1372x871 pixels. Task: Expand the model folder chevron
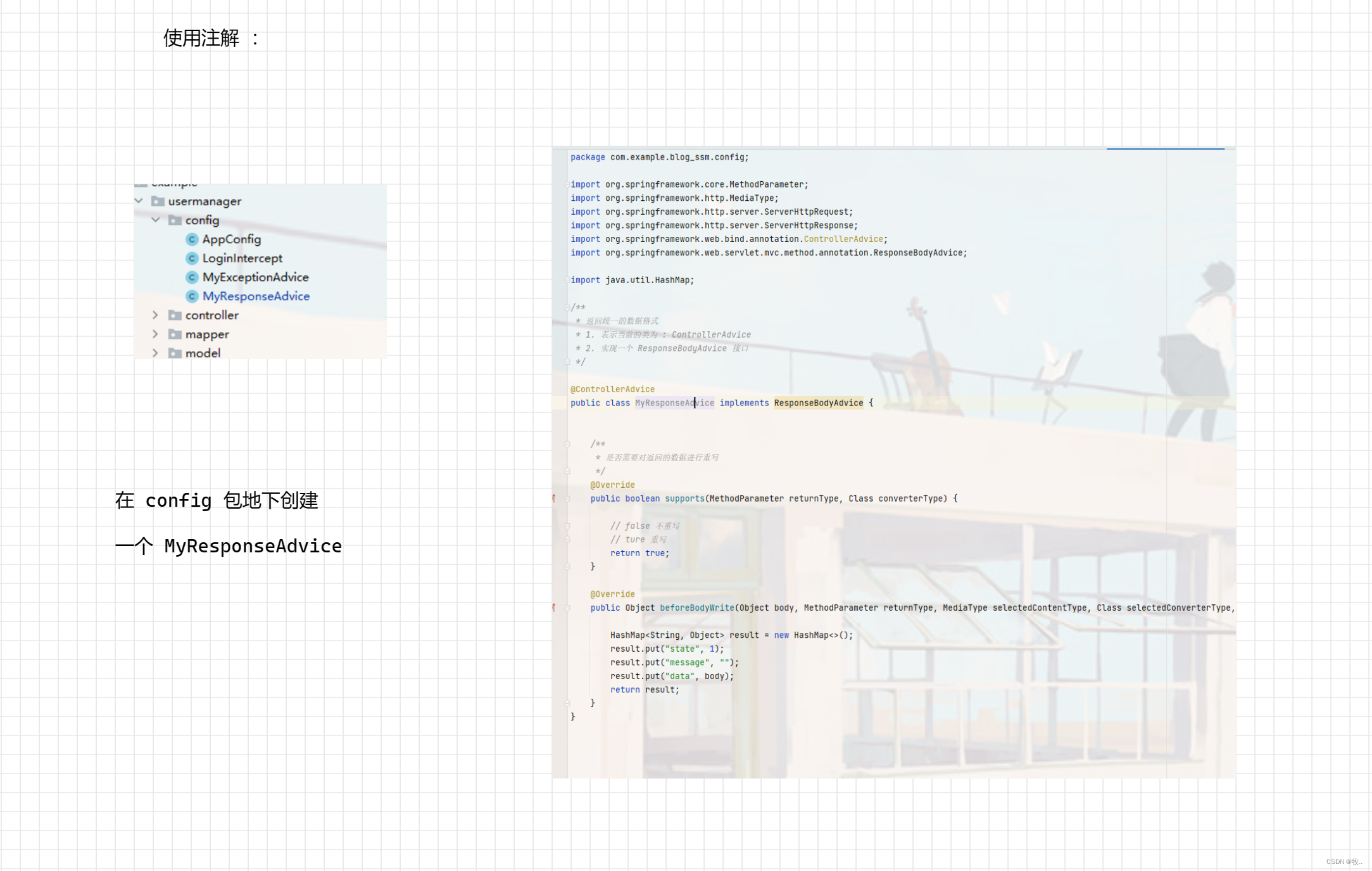(x=156, y=353)
